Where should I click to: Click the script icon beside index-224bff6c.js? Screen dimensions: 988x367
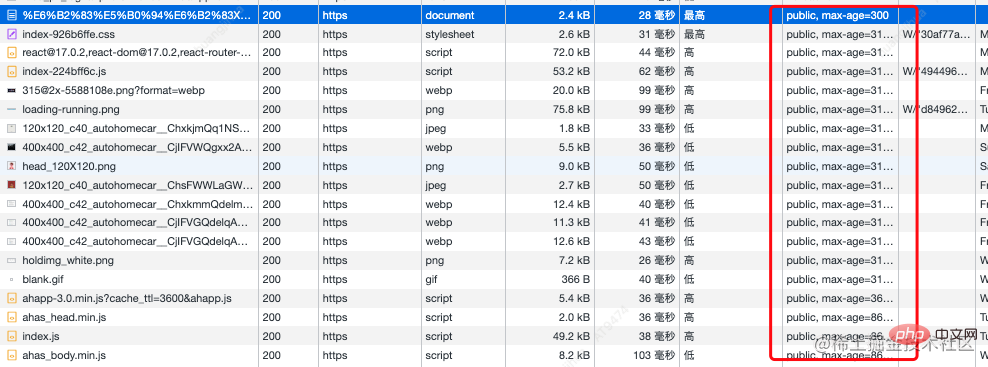[11, 72]
